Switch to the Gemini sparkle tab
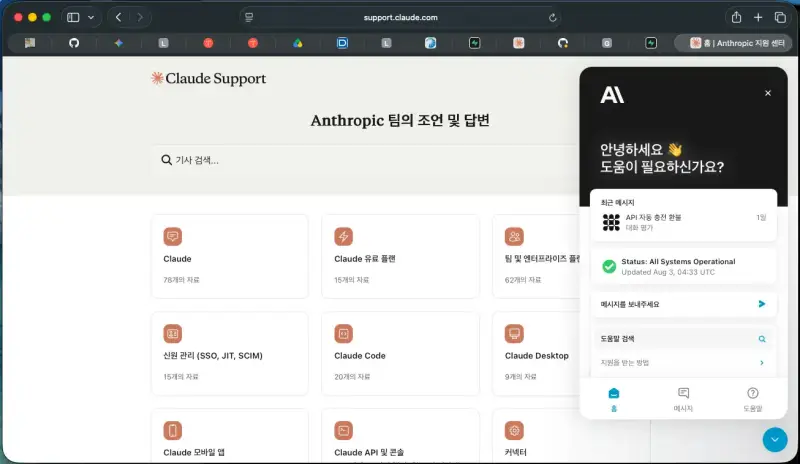Screen dimensions: 800x464 point(118,43)
